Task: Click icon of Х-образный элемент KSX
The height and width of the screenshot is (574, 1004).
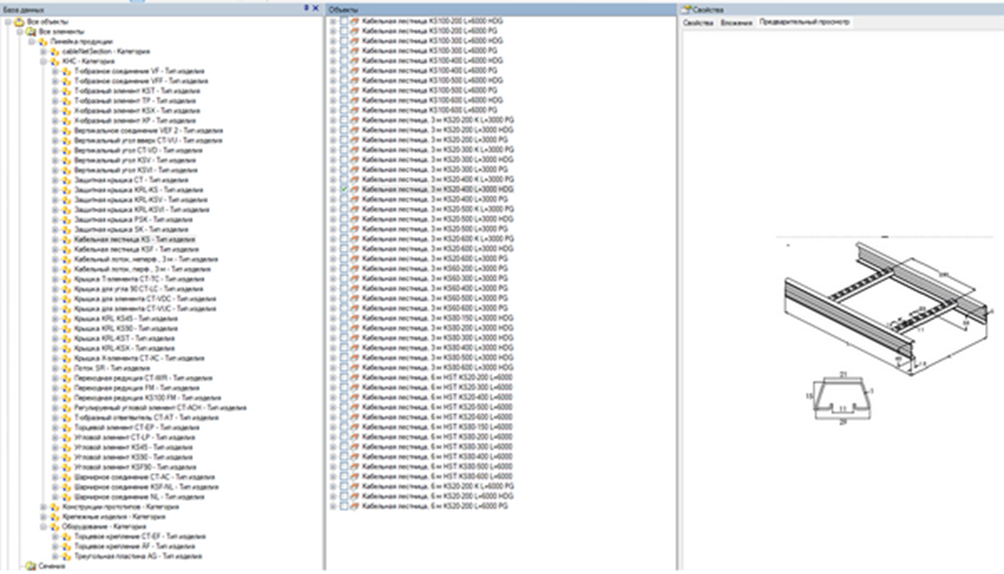Action: tap(66, 111)
